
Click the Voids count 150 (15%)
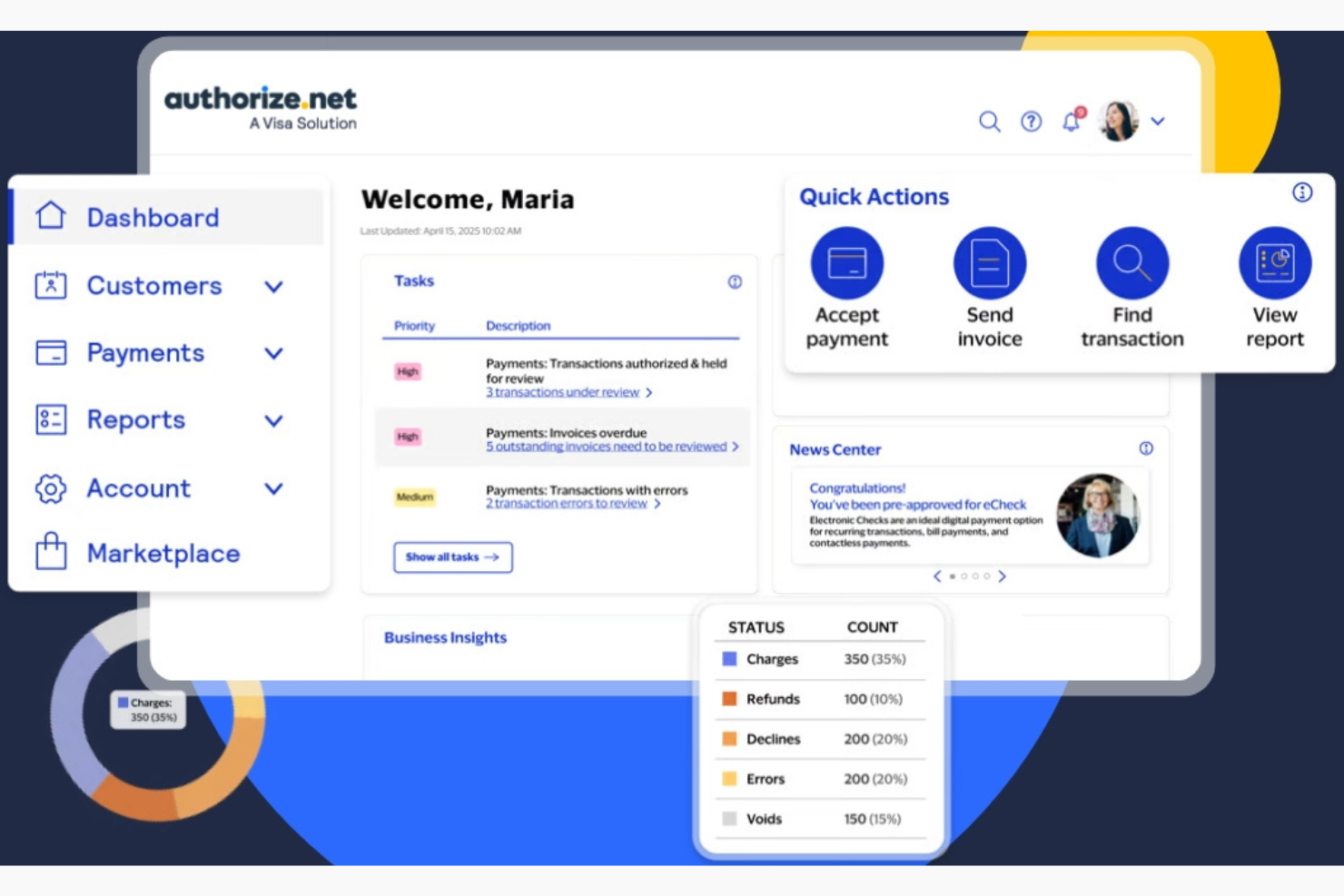[872, 819]
